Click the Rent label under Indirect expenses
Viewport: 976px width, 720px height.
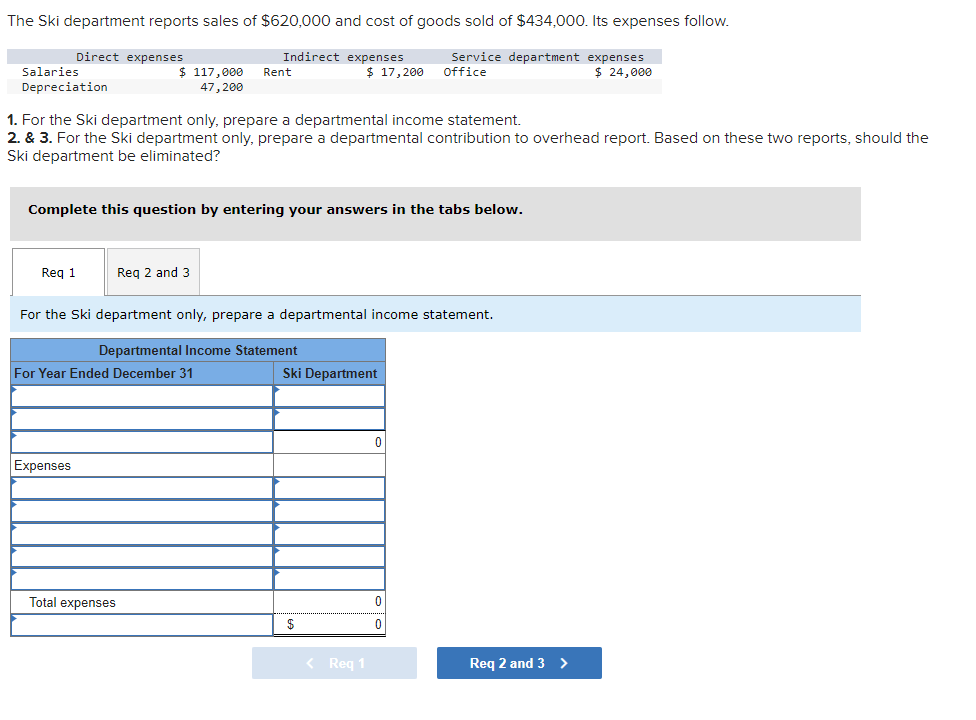pos(278,72)
